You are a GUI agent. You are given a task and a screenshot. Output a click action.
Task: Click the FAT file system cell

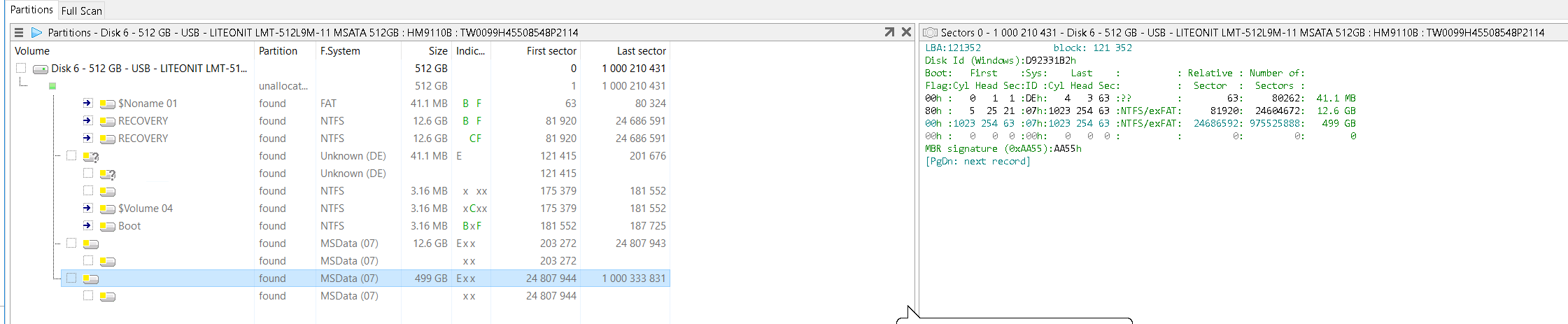[x=328, y=104]
